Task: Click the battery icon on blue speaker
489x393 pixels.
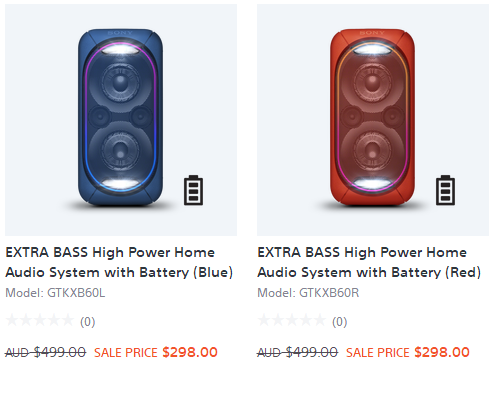Action: point(193,190)
